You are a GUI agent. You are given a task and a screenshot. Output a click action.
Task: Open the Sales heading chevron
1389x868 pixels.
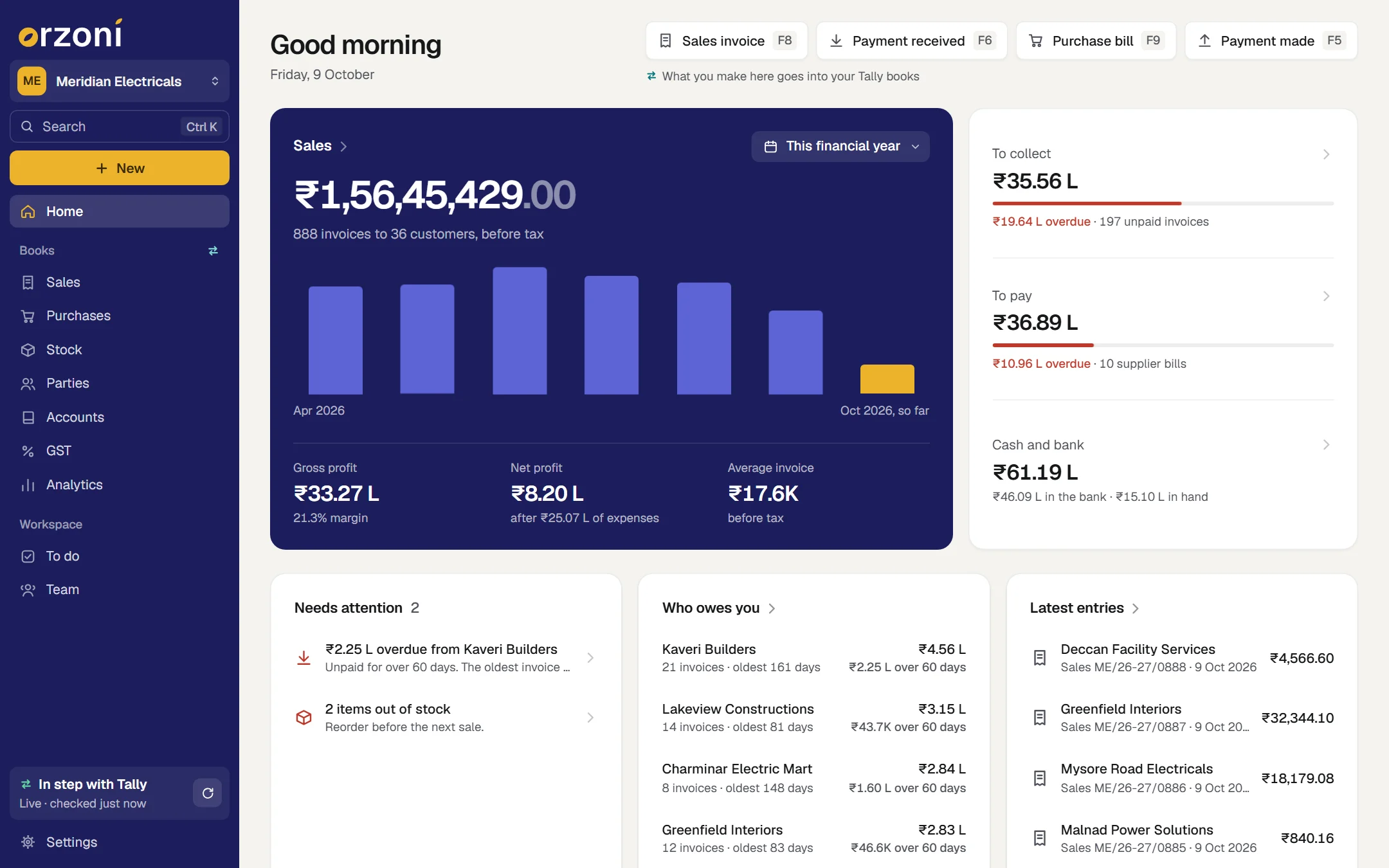point(343,147)
